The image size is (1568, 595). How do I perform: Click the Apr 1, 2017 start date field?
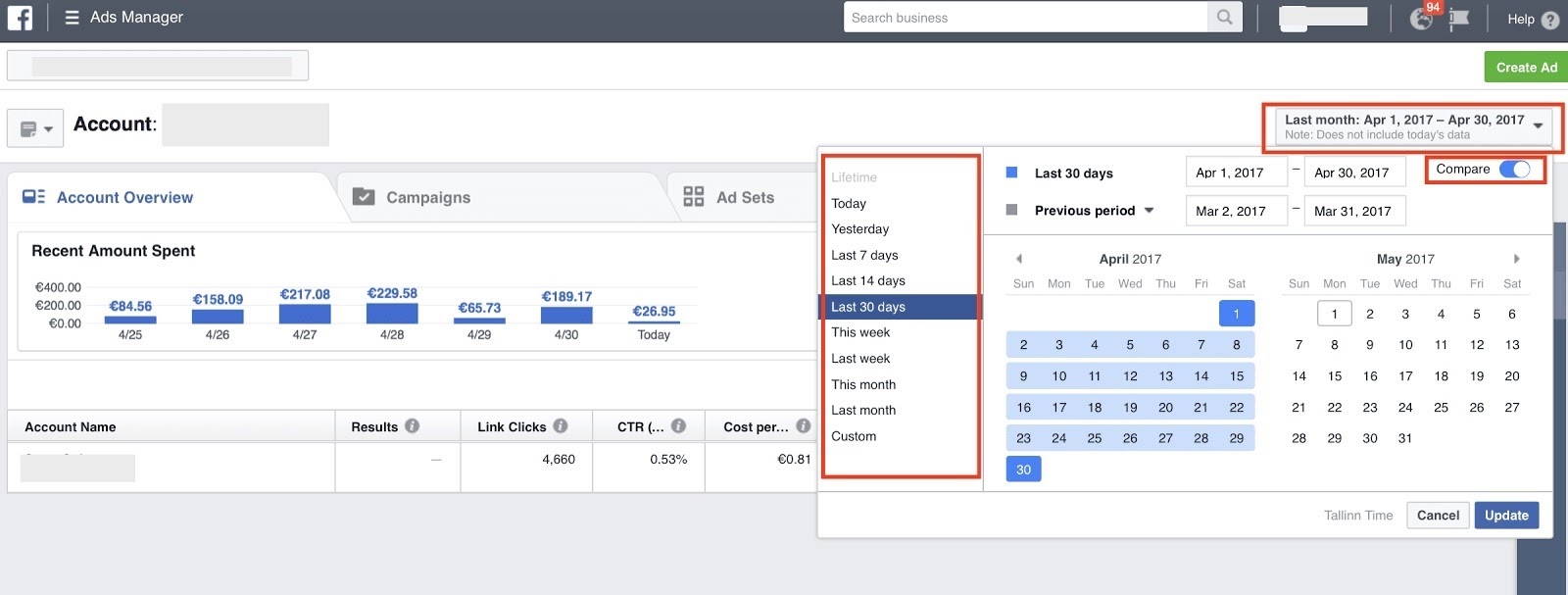pyautogui.click(x=1235, y=173)
